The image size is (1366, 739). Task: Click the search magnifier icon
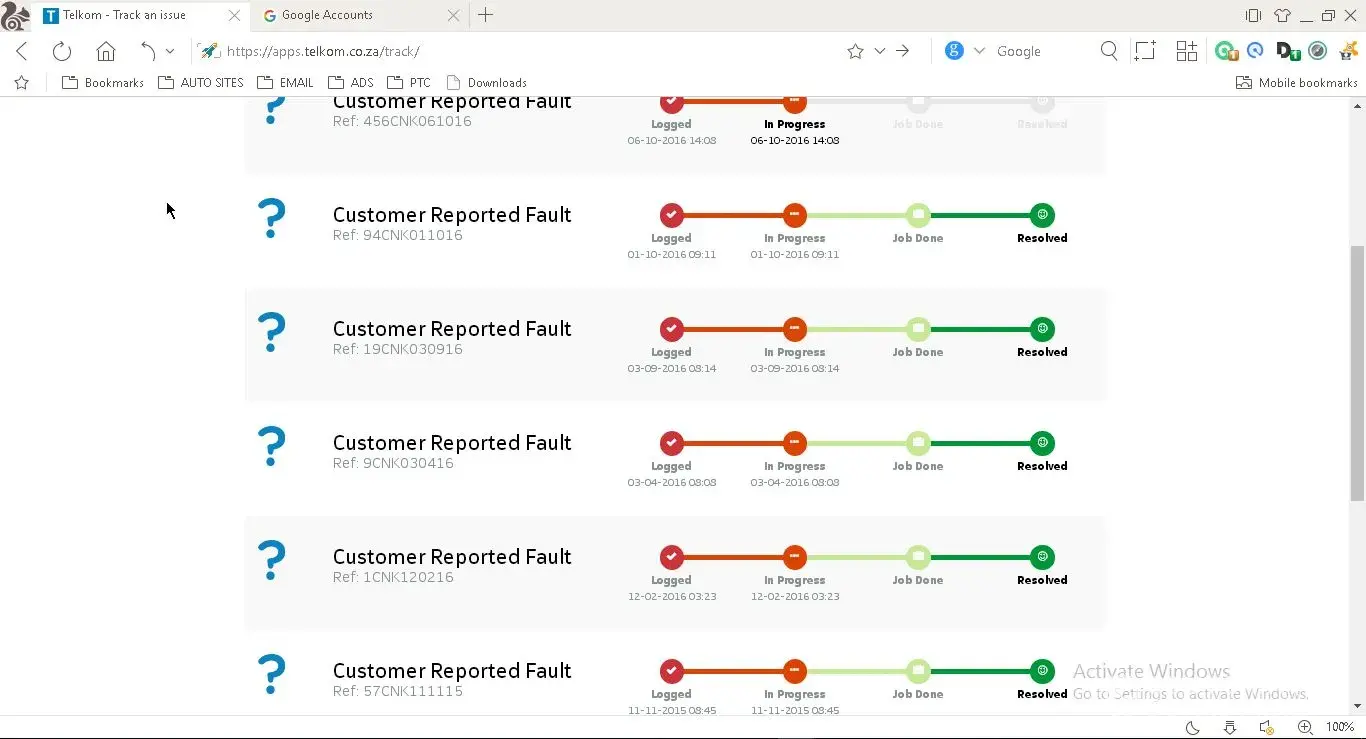point(1109,51)
